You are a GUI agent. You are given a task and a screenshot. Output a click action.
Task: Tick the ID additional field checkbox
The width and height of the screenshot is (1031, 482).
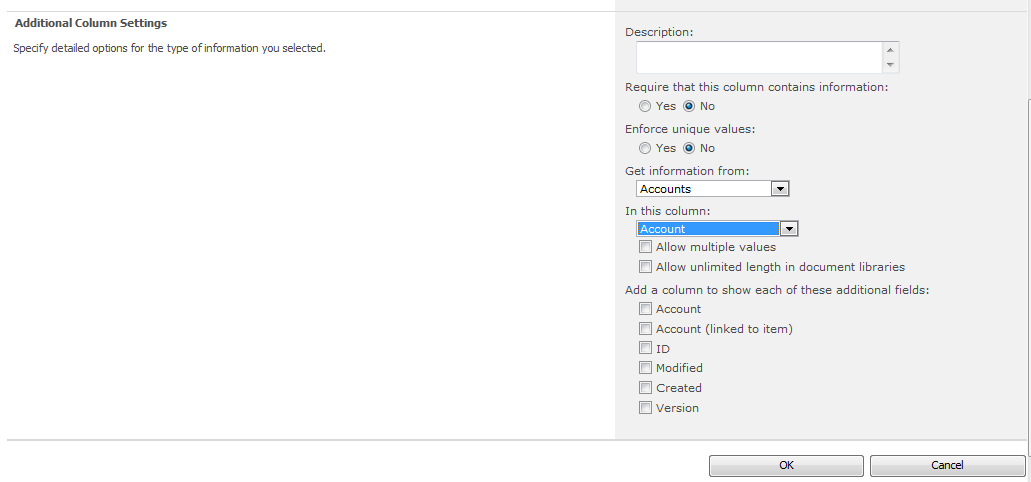646,349
